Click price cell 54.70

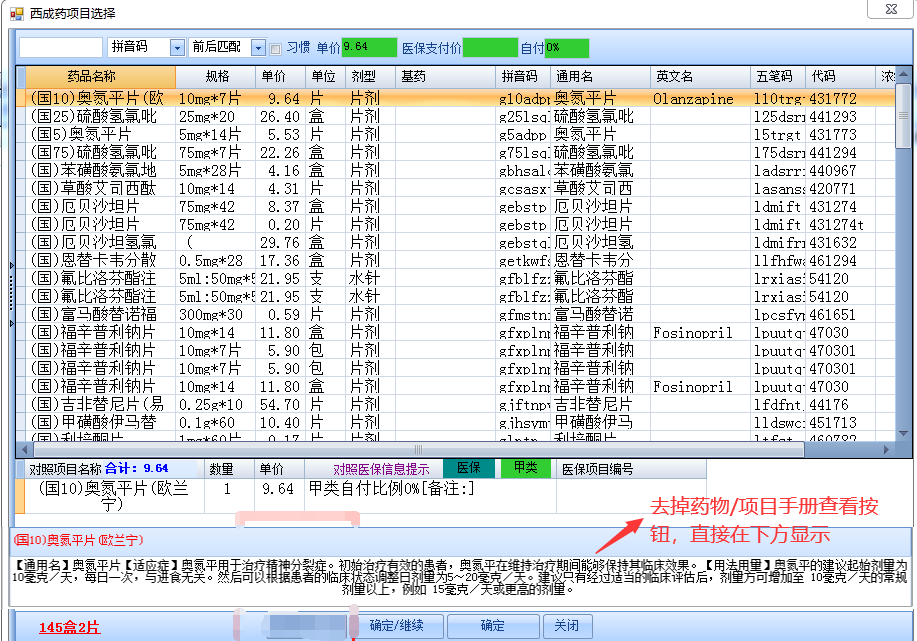coord(280,404)
